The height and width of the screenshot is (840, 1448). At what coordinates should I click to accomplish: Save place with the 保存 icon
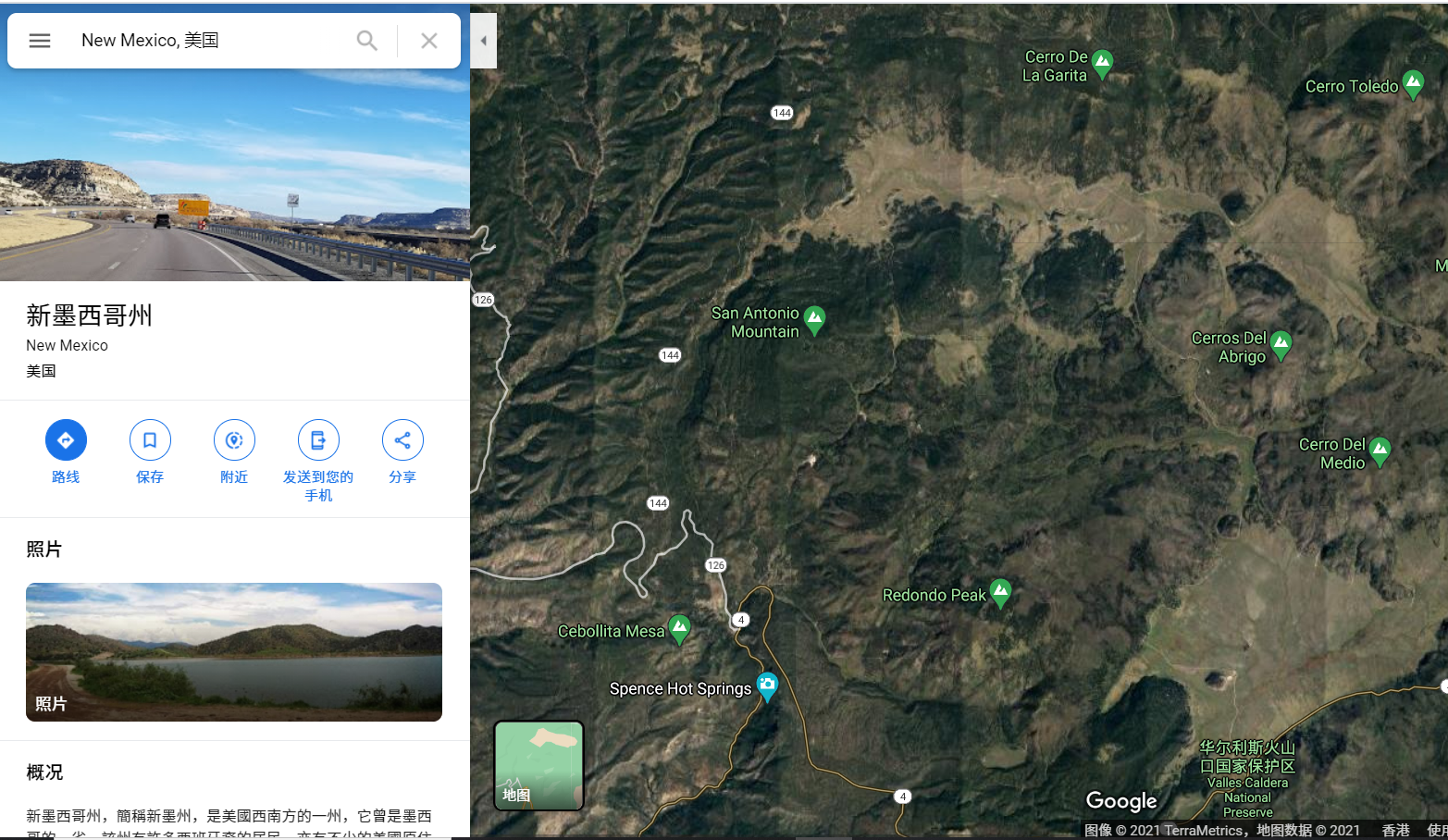[150, 440]
